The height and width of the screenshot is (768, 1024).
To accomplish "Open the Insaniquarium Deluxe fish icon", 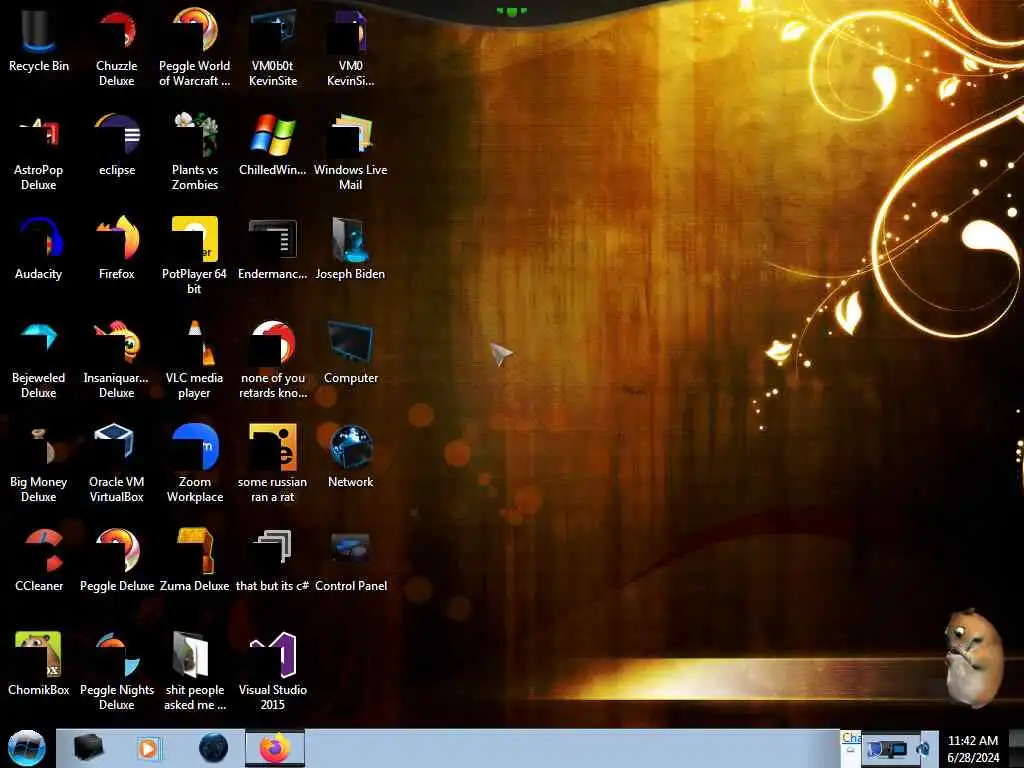I will pyautogui.click(x=116, y=360).
